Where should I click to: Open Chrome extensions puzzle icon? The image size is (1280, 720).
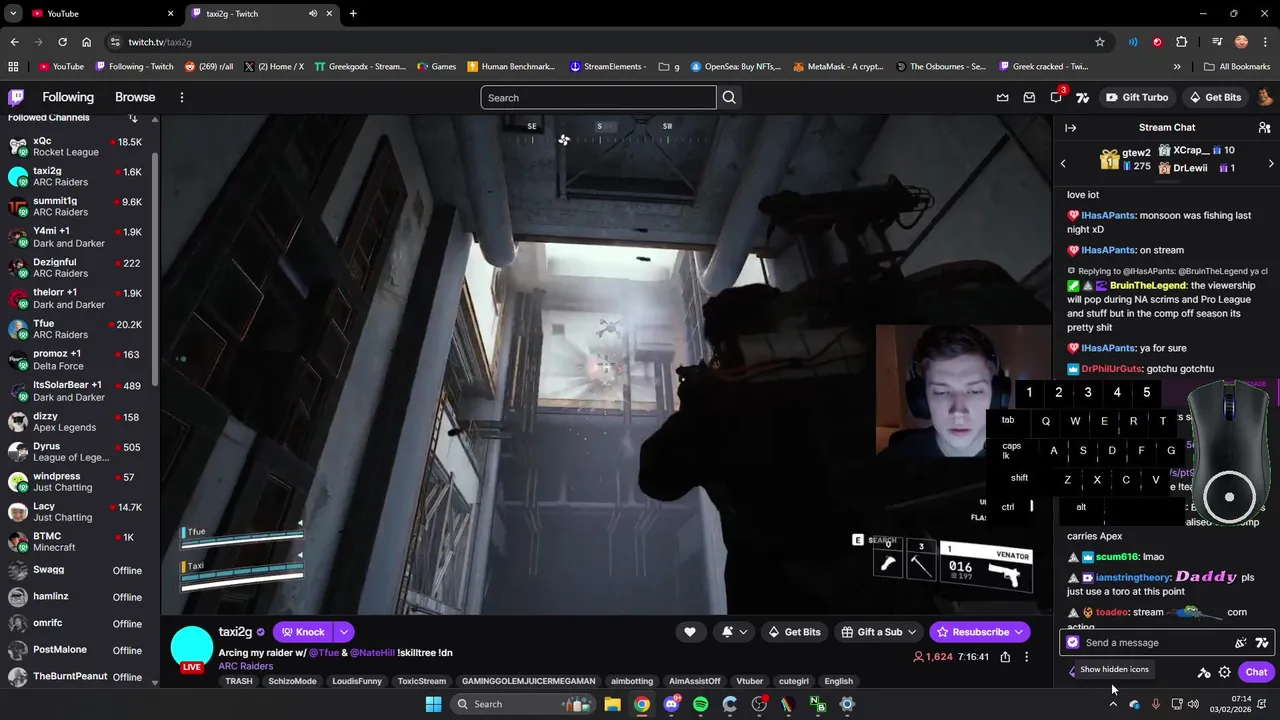pyautogui.click(x=1182, y=42)
